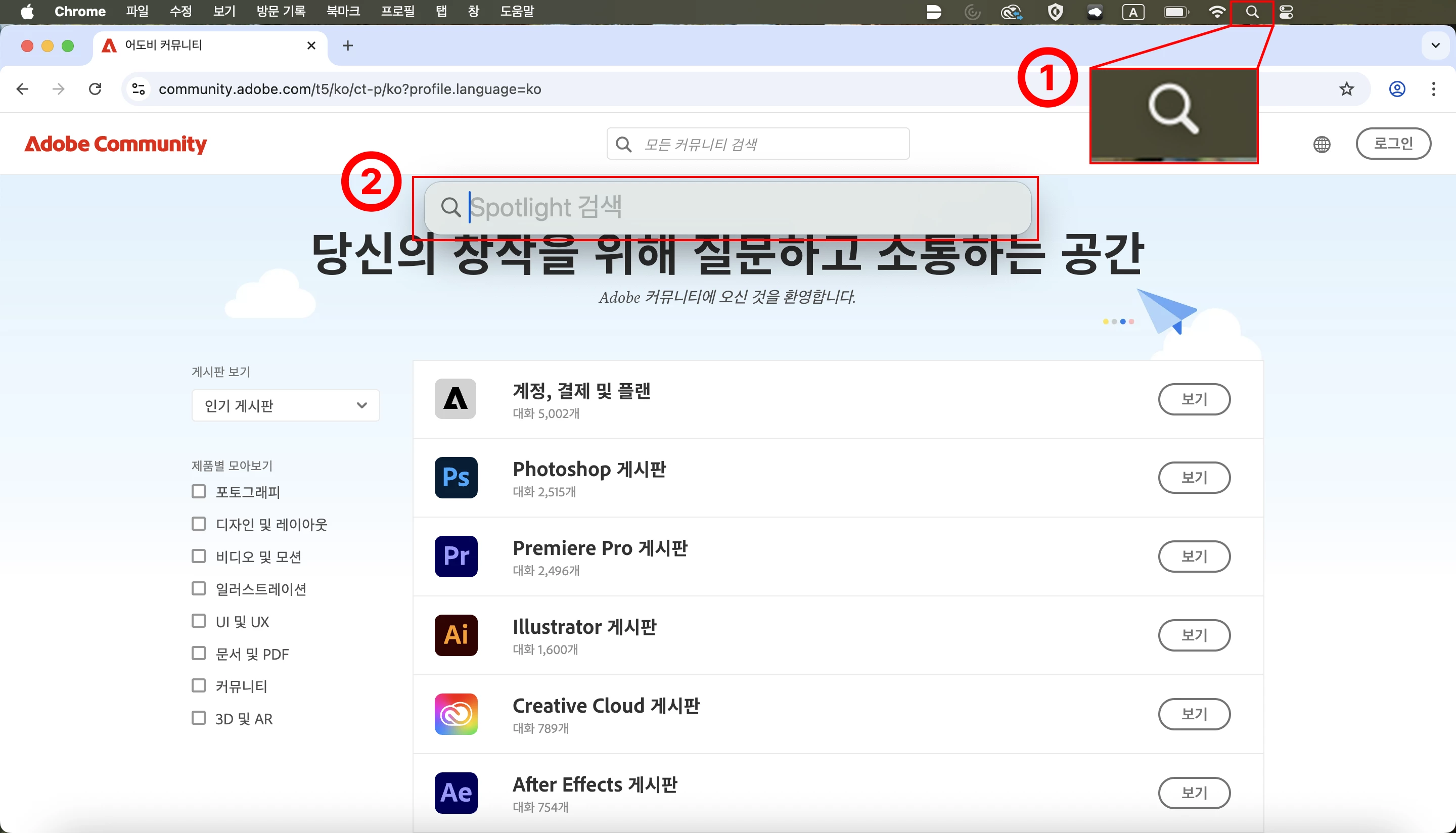Reload the page using refresh icon

click(96, 89)
